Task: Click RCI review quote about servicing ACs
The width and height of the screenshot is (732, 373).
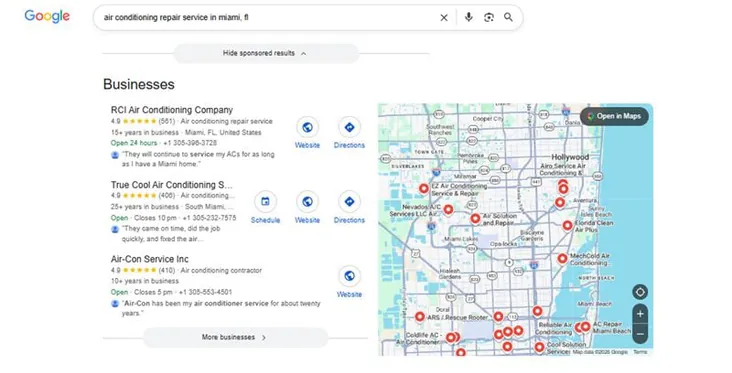Action: pyautogui.click(x=198, y=159)
